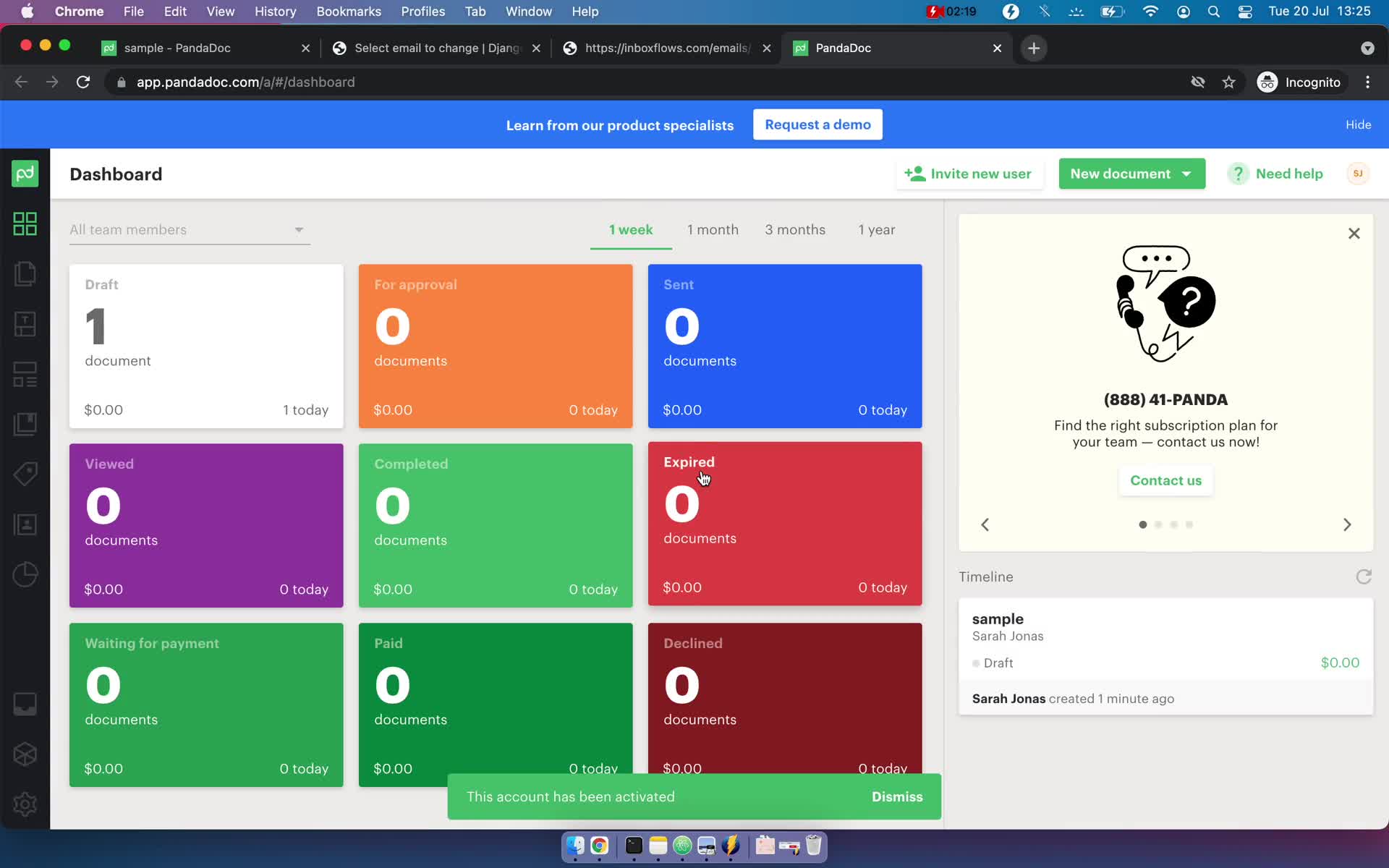Viewport: 1389px width, 868px height.
Task: Click the Need help question mark icon
Action: coord(1238,174)
